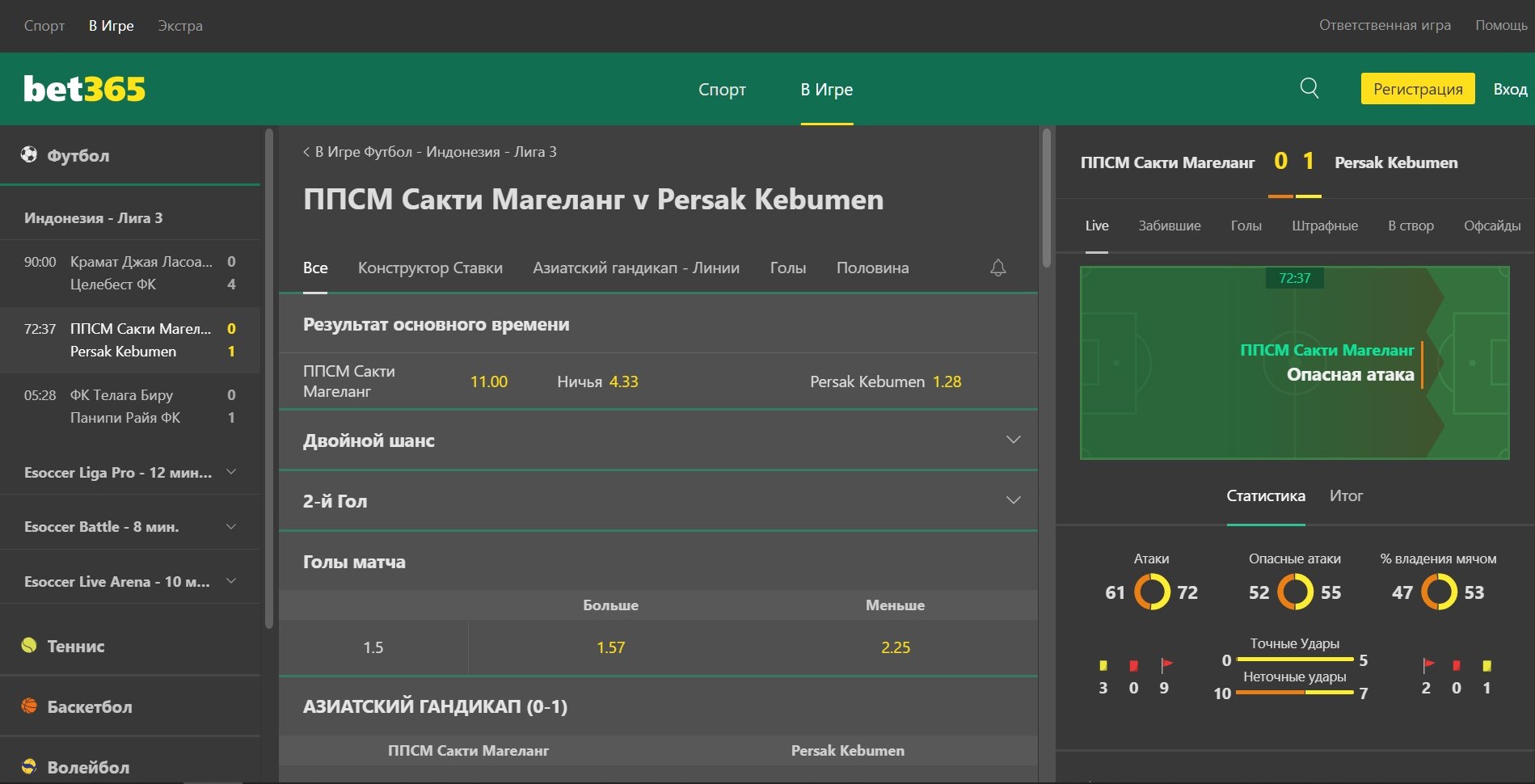
Task: Collapse АЗИАТСКИЙ ГАНДИКАП (0-1) header
Action: [658, 706]
